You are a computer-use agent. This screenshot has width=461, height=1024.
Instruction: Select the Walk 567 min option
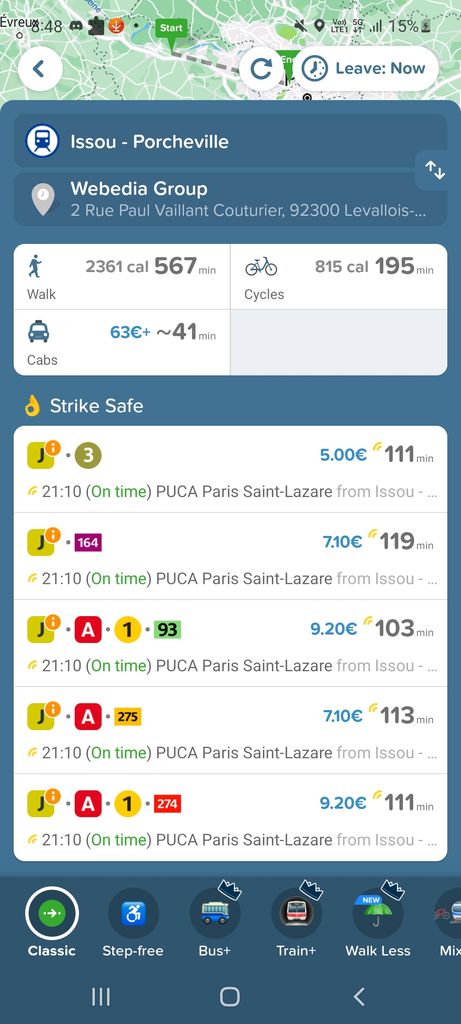pos(122,277)
